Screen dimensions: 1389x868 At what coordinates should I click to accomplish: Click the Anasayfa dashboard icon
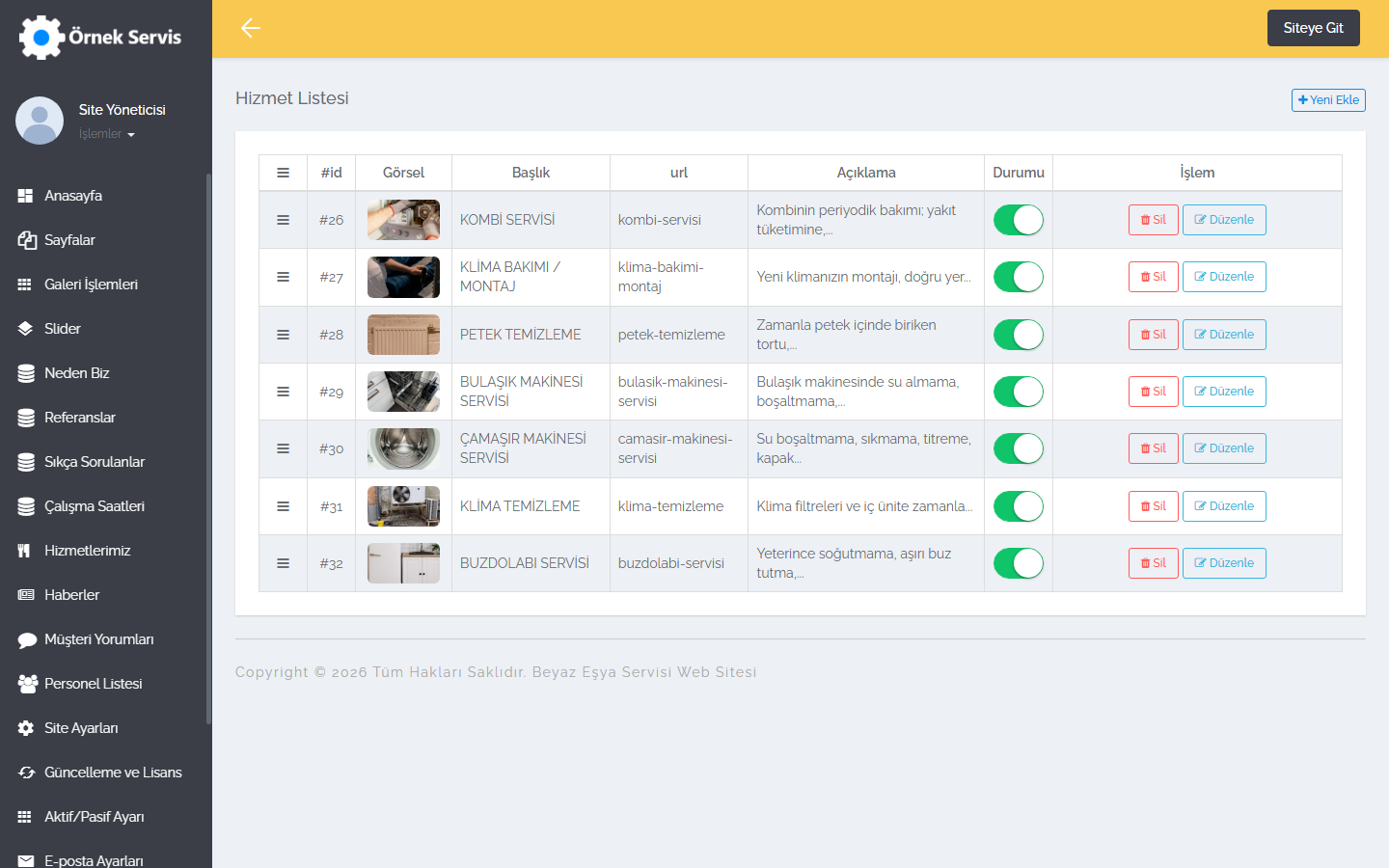(x=26, y=196)
